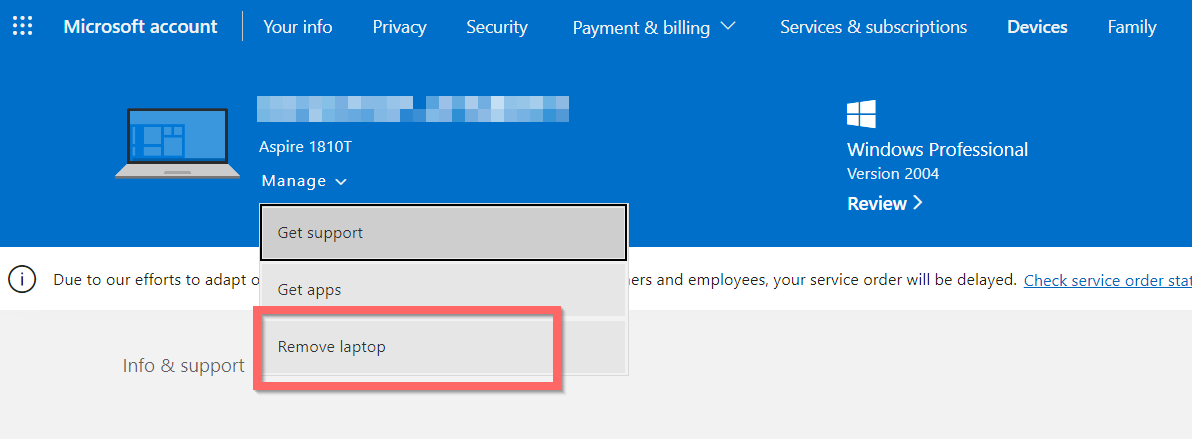
Task: Open the Review link for Windows
Action: (876, 204)
